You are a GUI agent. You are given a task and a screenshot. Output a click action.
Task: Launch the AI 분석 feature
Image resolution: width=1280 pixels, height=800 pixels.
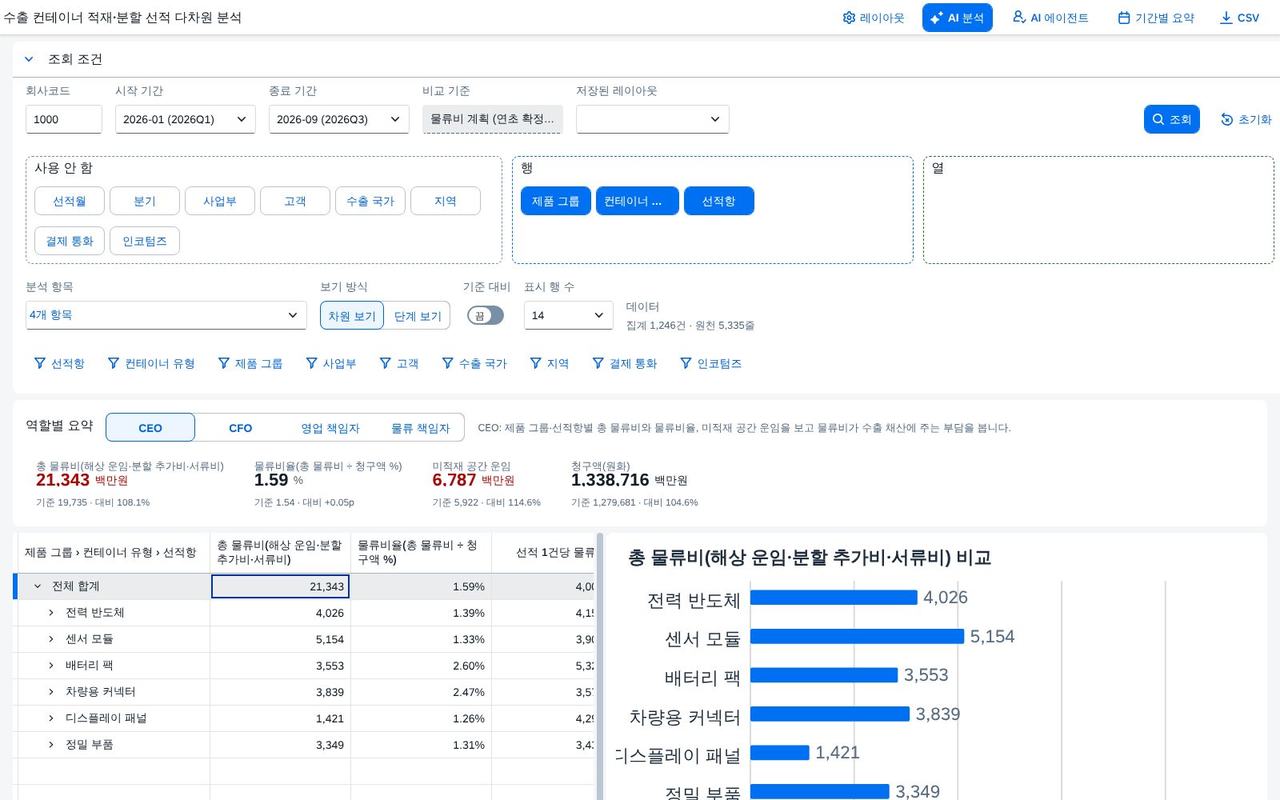(x=957, y=18)
